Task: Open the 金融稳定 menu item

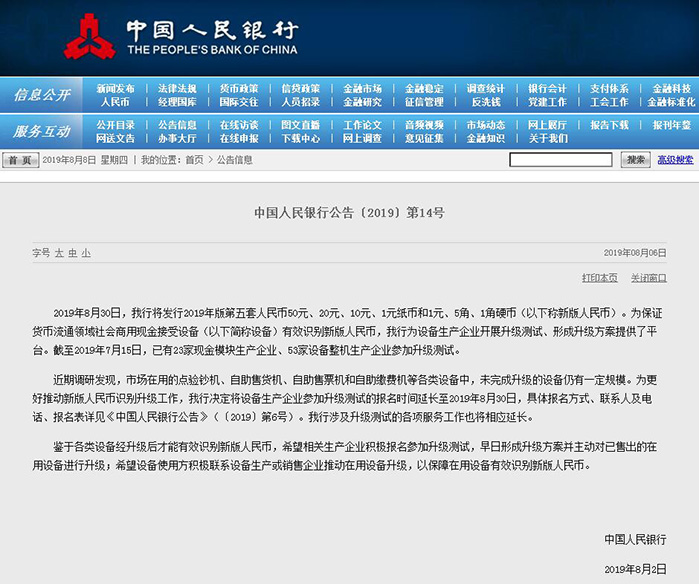Action: coord(424,89)
